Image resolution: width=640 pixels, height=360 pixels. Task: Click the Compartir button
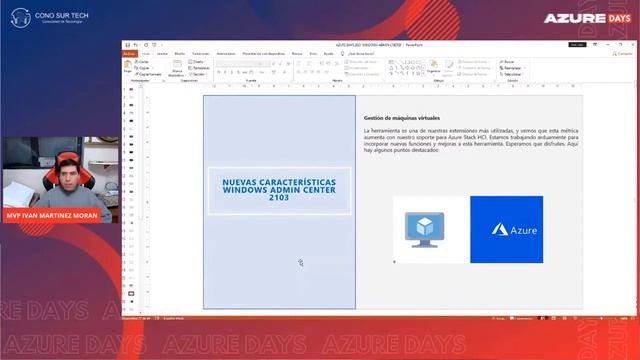622,53
